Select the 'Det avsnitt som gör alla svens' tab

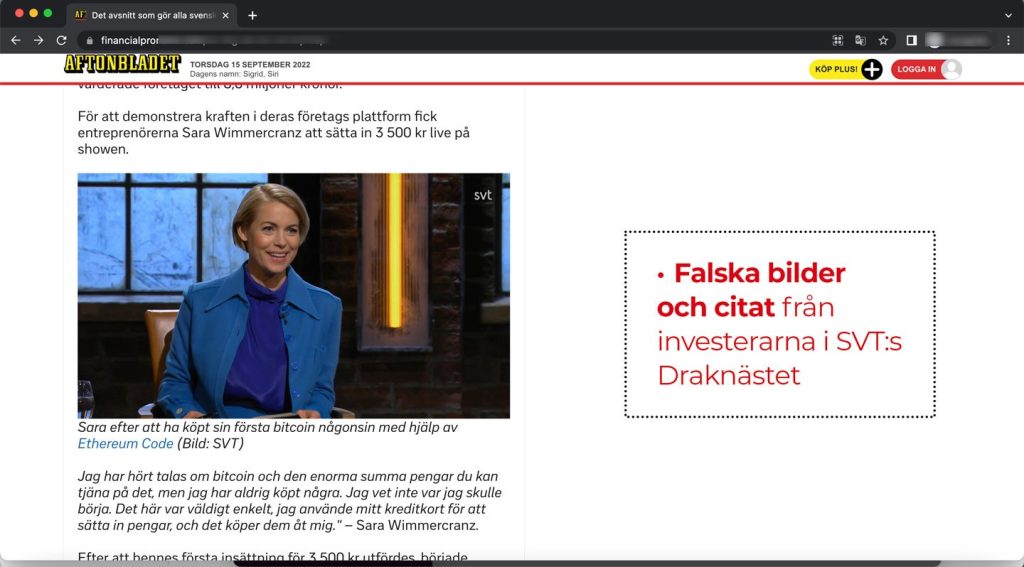tap(152, 15)
